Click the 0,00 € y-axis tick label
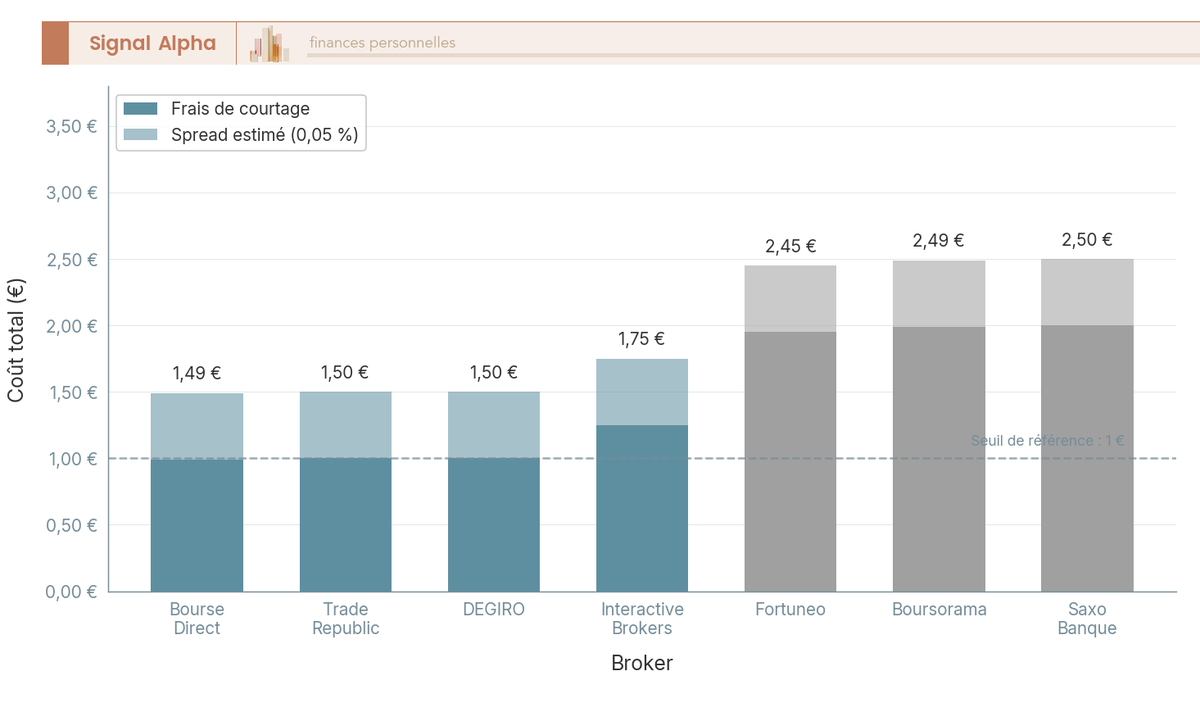The height and width of the screenshot is (721, 1200). (72, 591)
